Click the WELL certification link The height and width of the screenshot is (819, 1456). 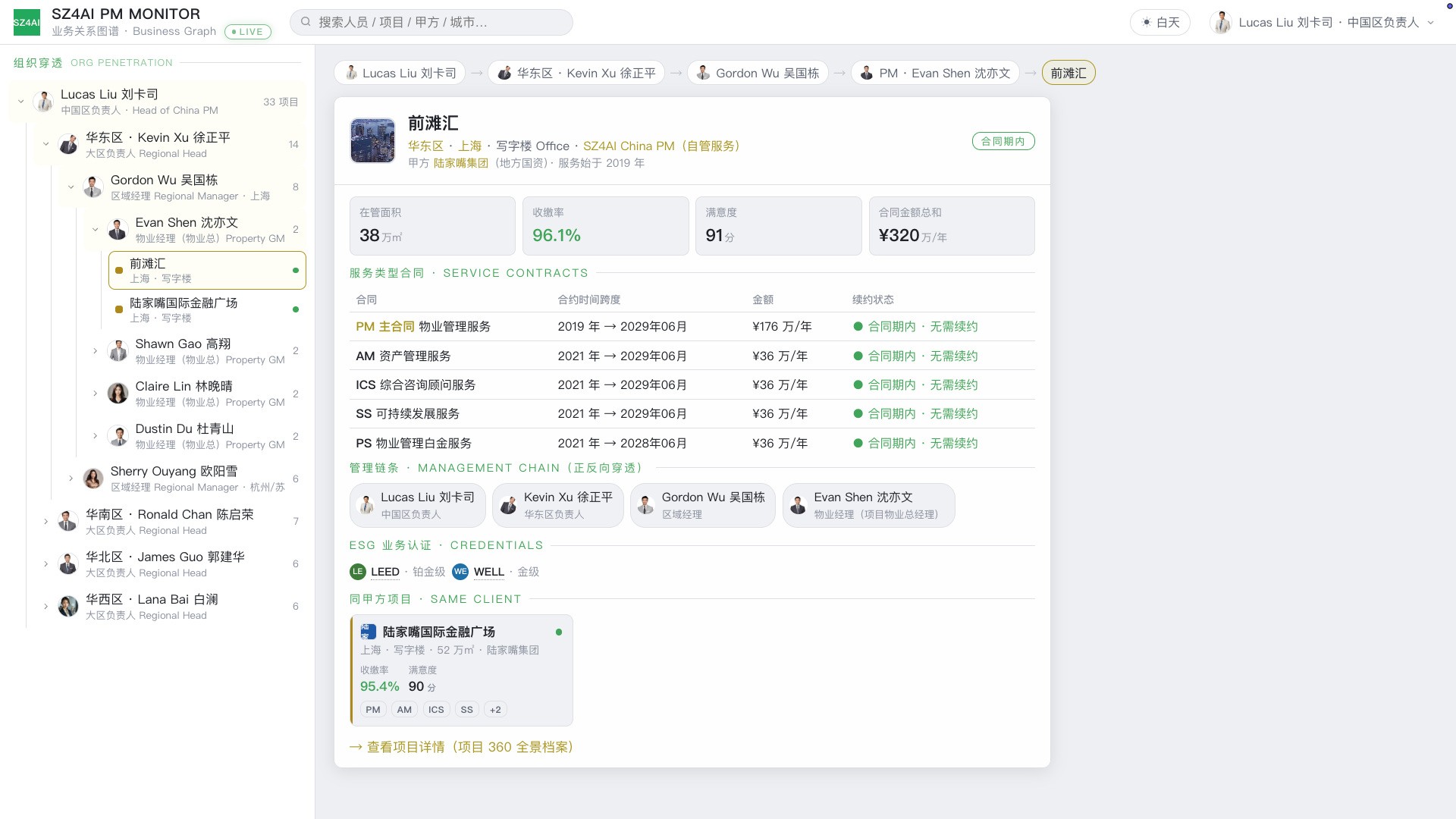point(489,572)
